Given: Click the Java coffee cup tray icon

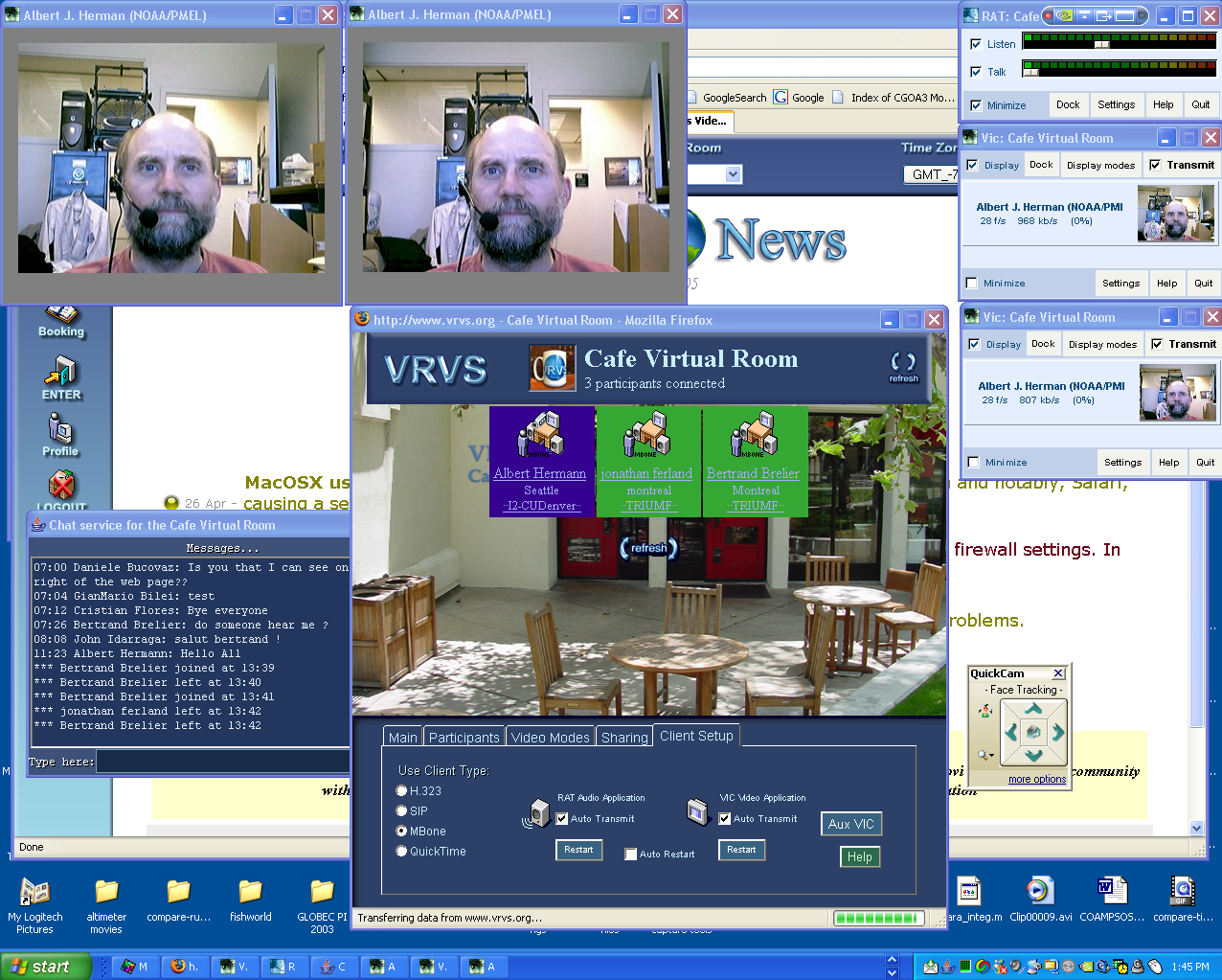Looking at the screenshot, I should click(x=947, y=967).
